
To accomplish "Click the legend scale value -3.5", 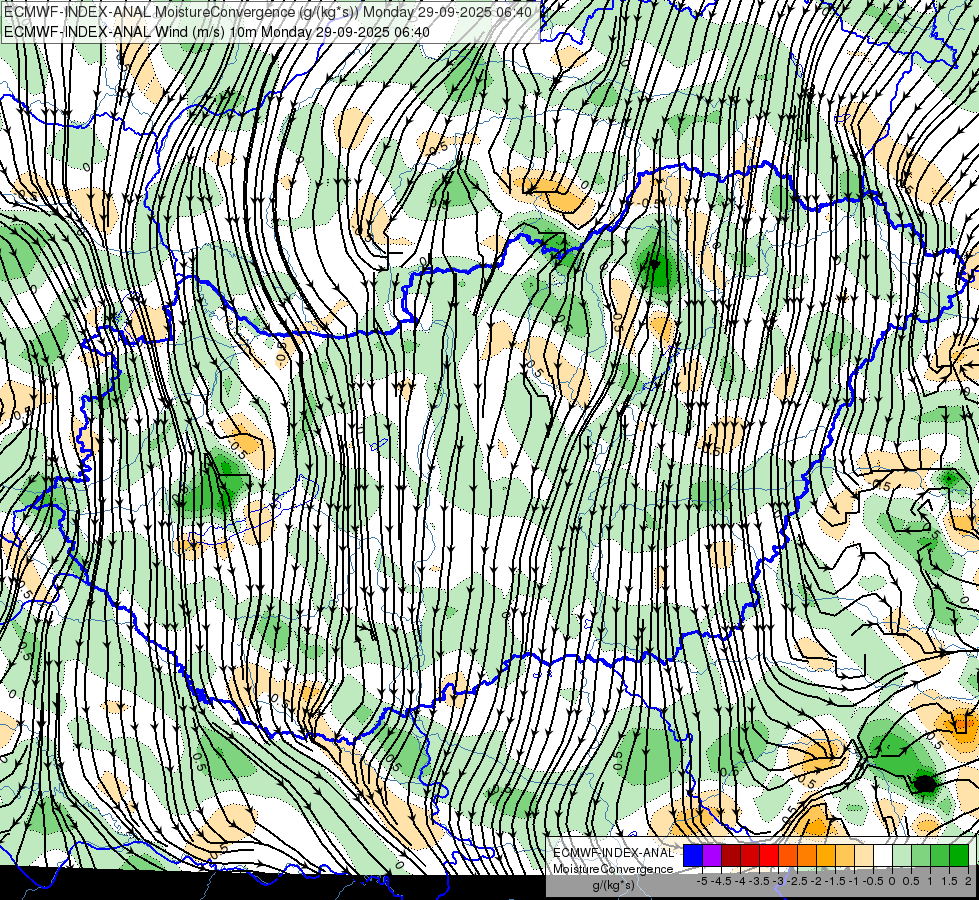I will [759, 881].
